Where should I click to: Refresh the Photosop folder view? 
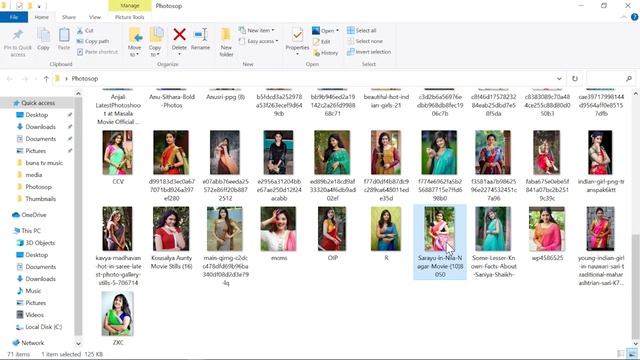click(575, 79)
